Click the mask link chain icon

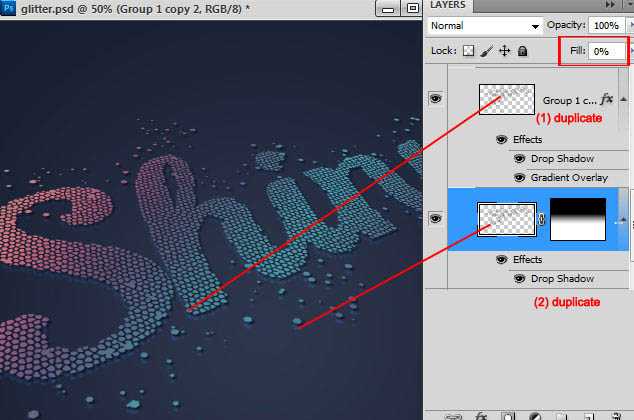pyautogui.click(x=542, y=219)
